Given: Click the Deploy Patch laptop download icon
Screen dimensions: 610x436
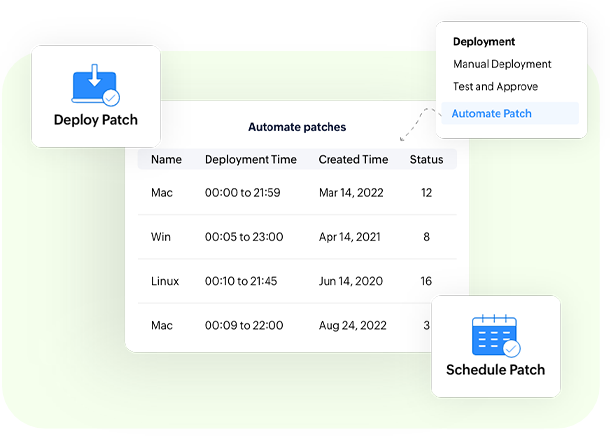Looking at the screenshot, I should tap(95, 85).
